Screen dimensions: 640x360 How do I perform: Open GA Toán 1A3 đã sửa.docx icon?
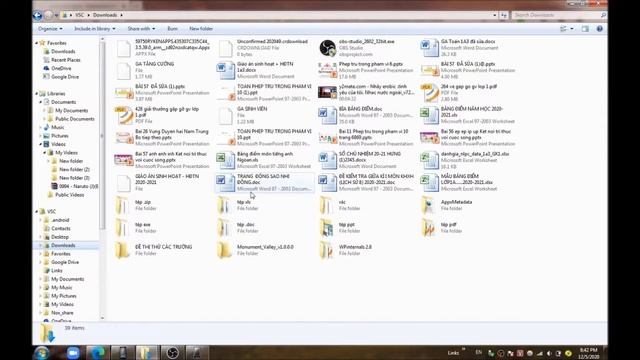tap(429, 48)
